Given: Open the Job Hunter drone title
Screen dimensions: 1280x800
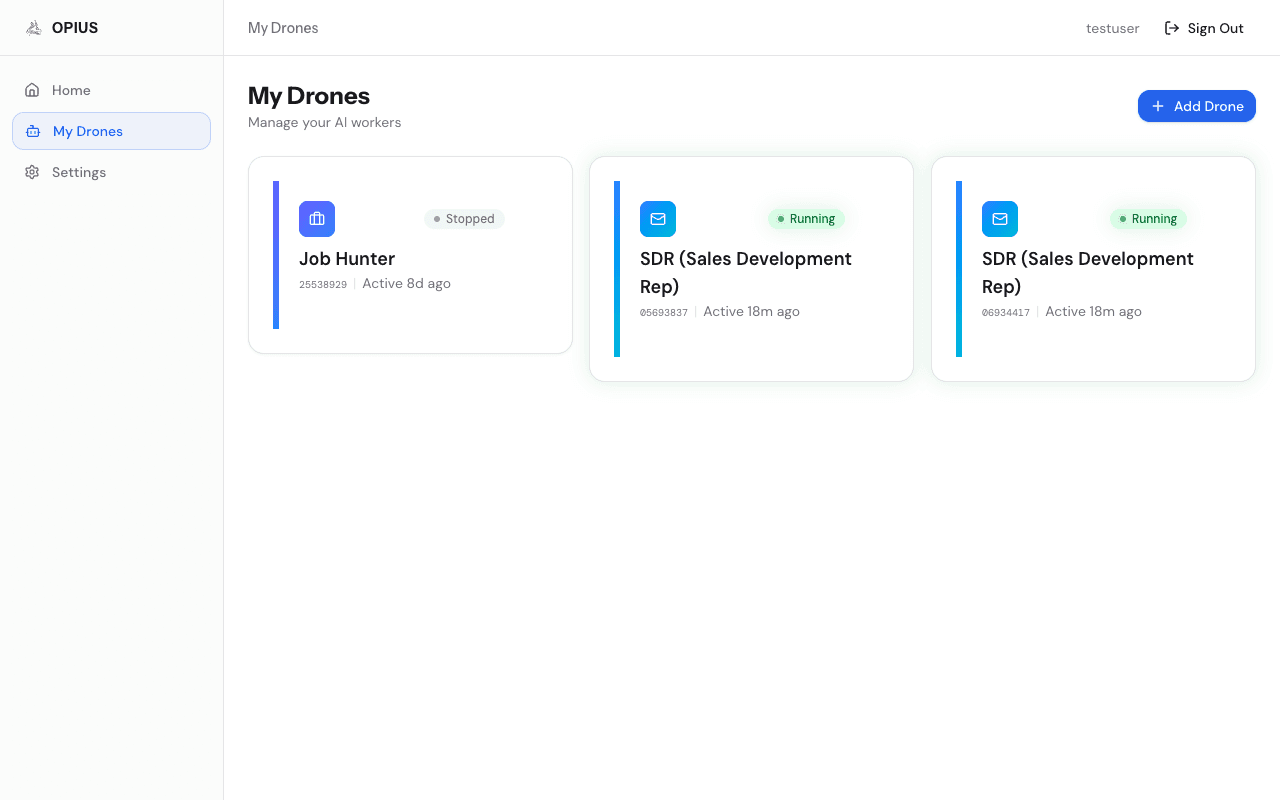Looking at the screenshot, I should click(347, 259).
